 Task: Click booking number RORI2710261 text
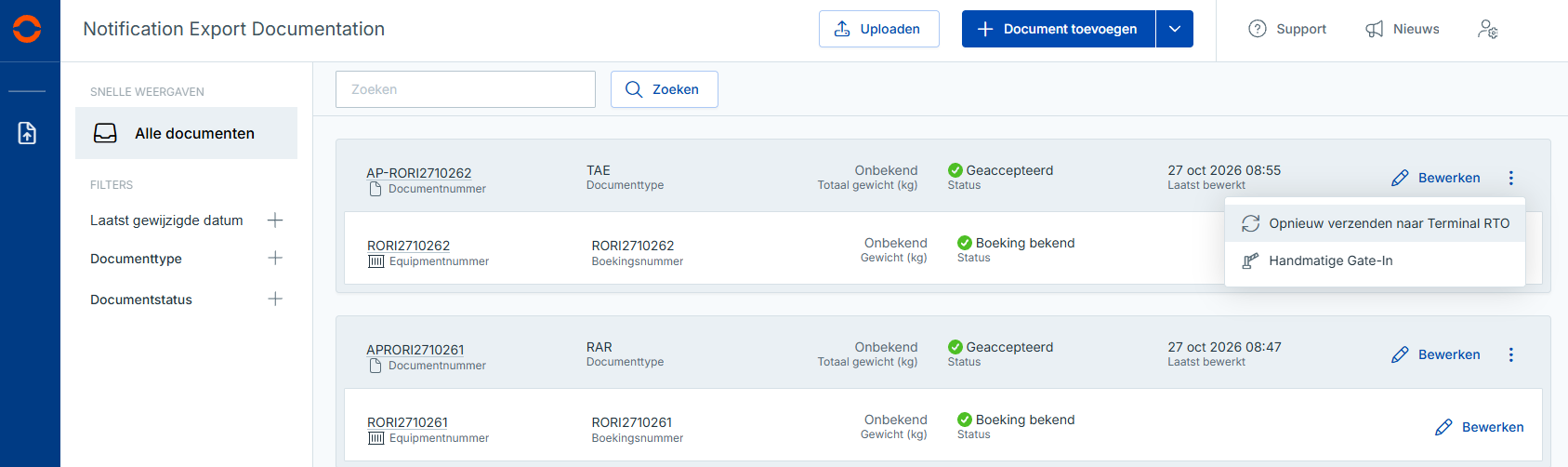point(632,422)
